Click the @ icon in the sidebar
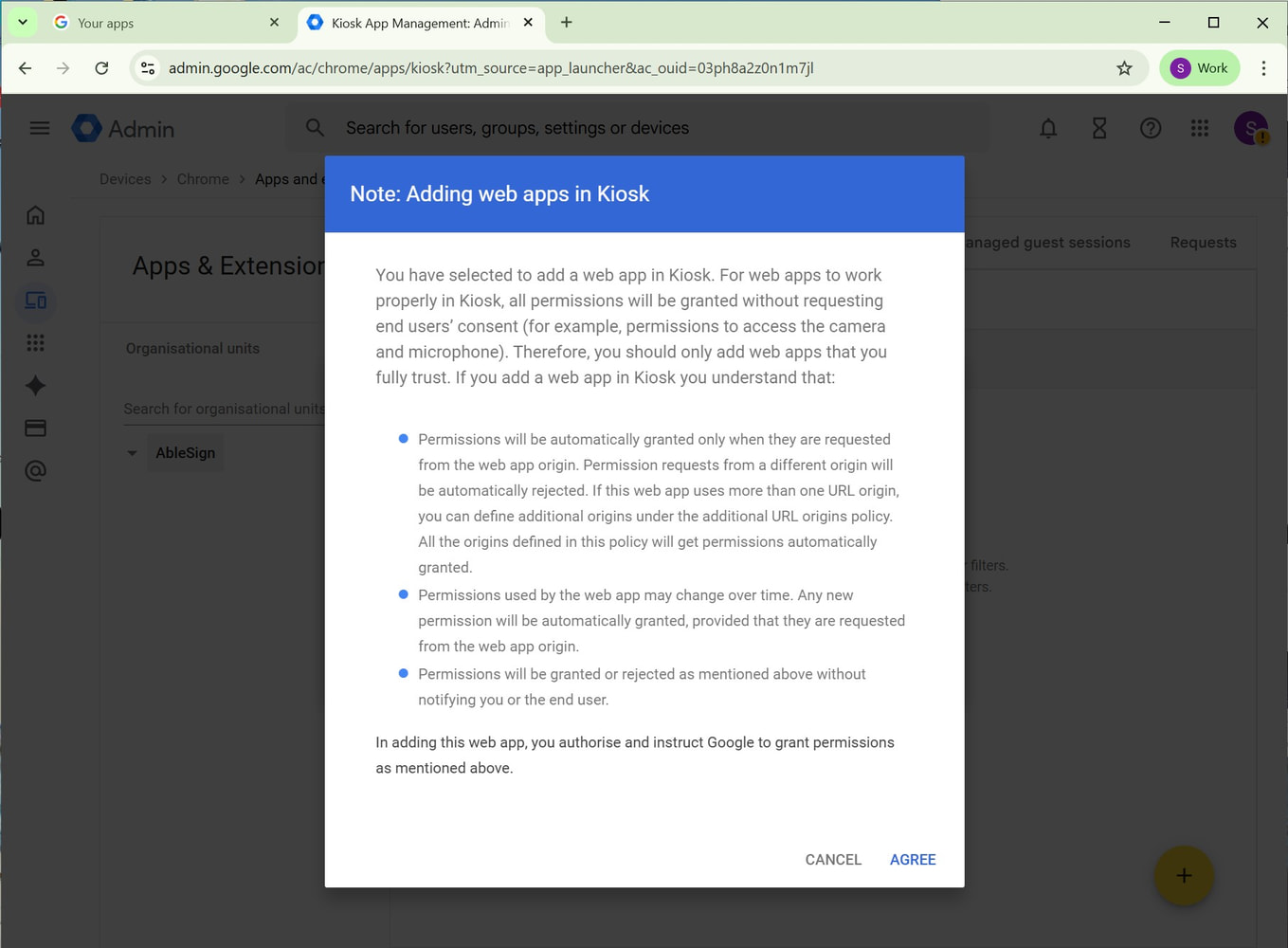The image size is (1288, 948). 35,470
